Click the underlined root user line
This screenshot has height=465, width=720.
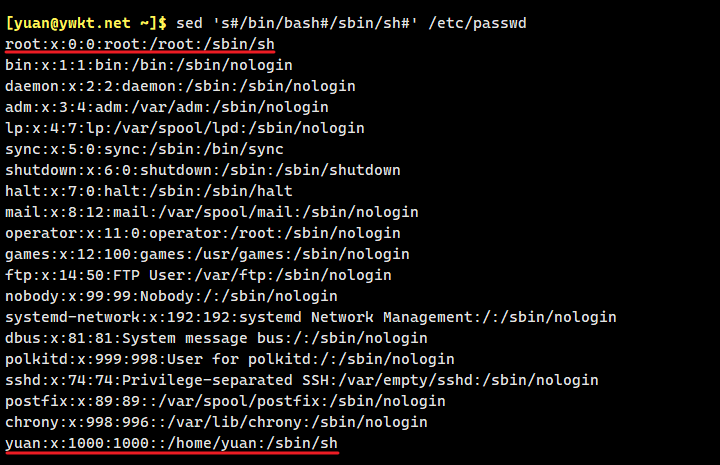(x=139, y=44)
